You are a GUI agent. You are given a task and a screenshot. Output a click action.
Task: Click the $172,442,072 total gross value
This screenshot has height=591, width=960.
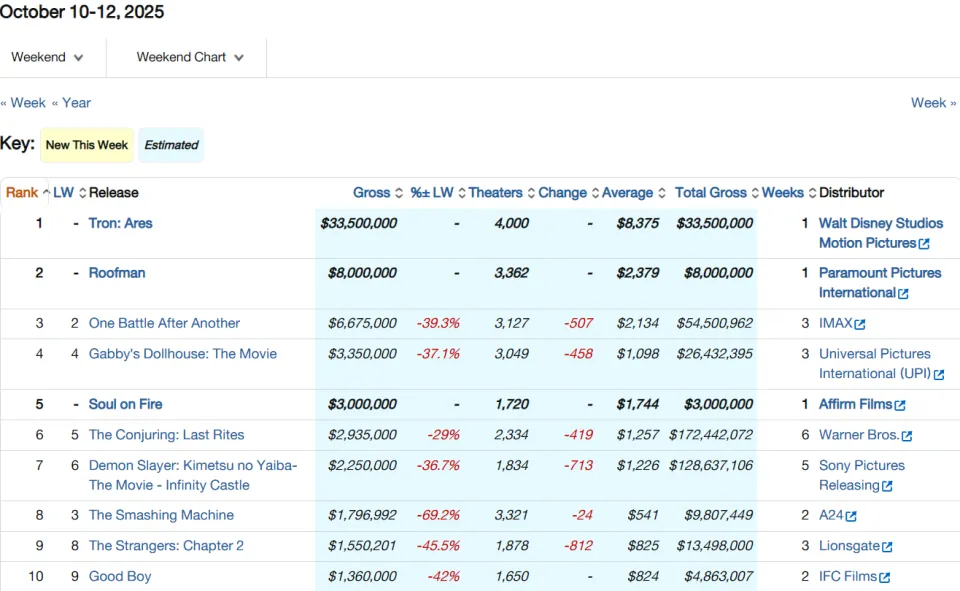pyautogui.click(x=711, y=435)
